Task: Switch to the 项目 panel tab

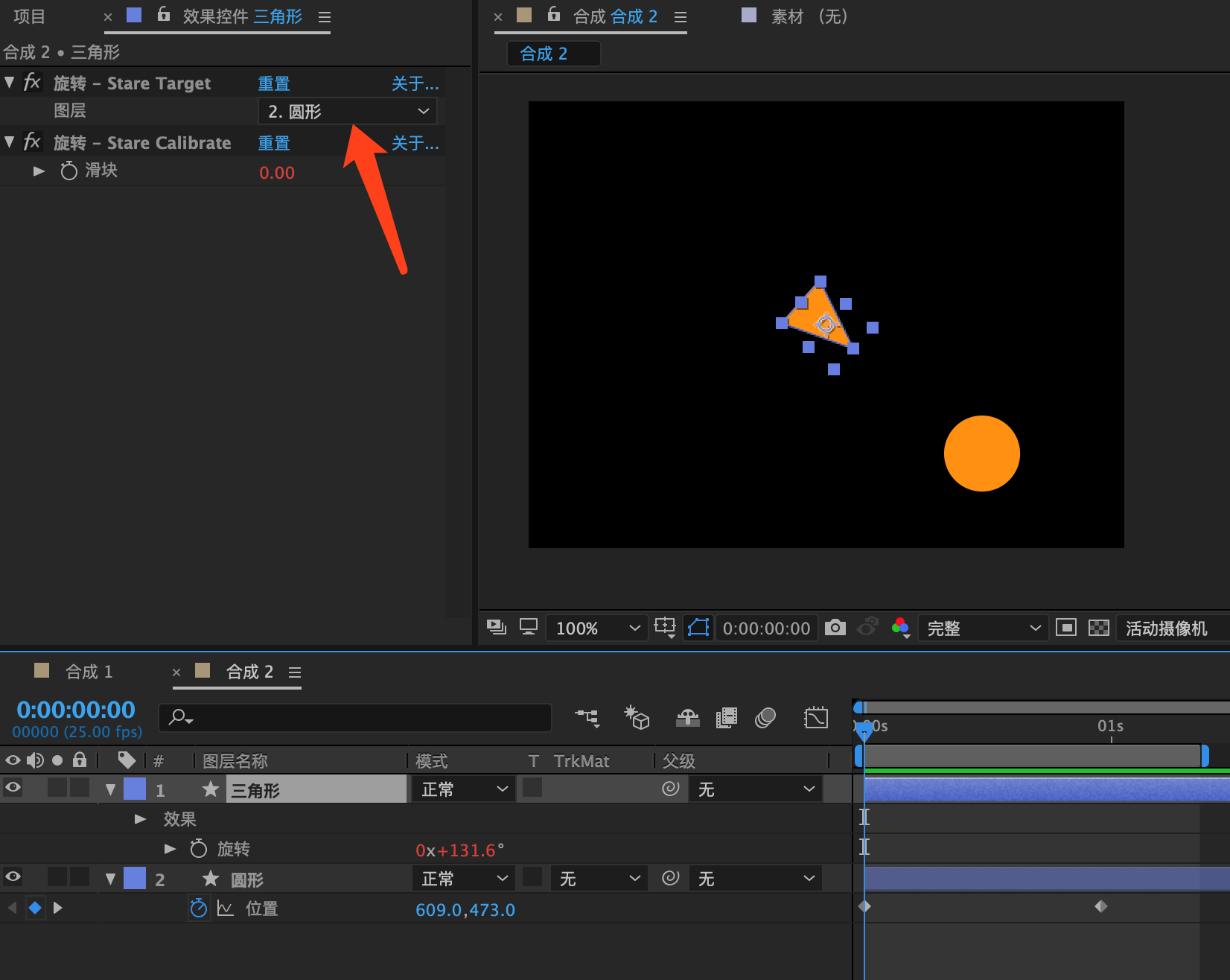Action: tap(30, 16)
